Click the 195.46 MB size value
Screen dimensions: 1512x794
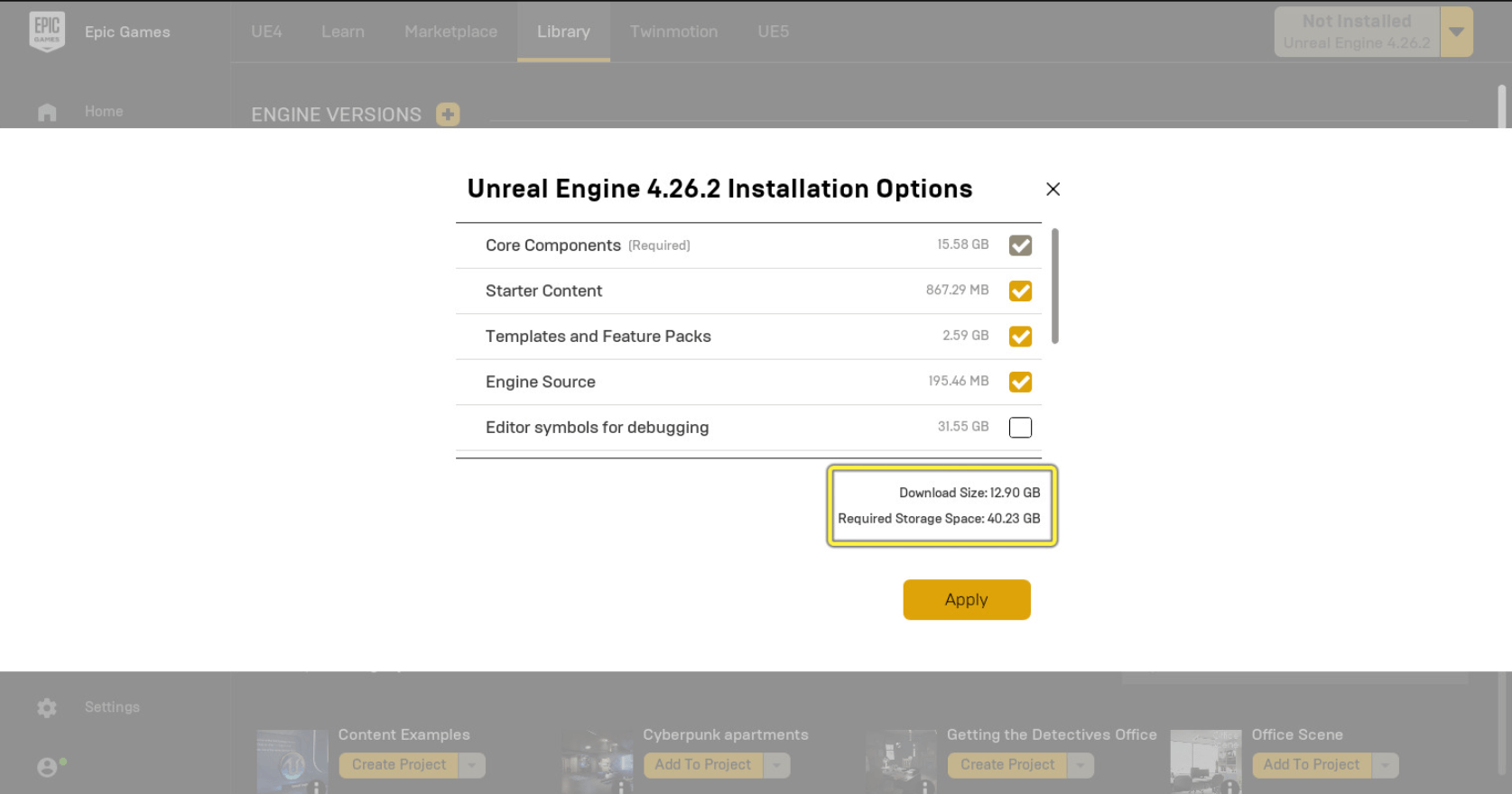(x=959, y=381)
